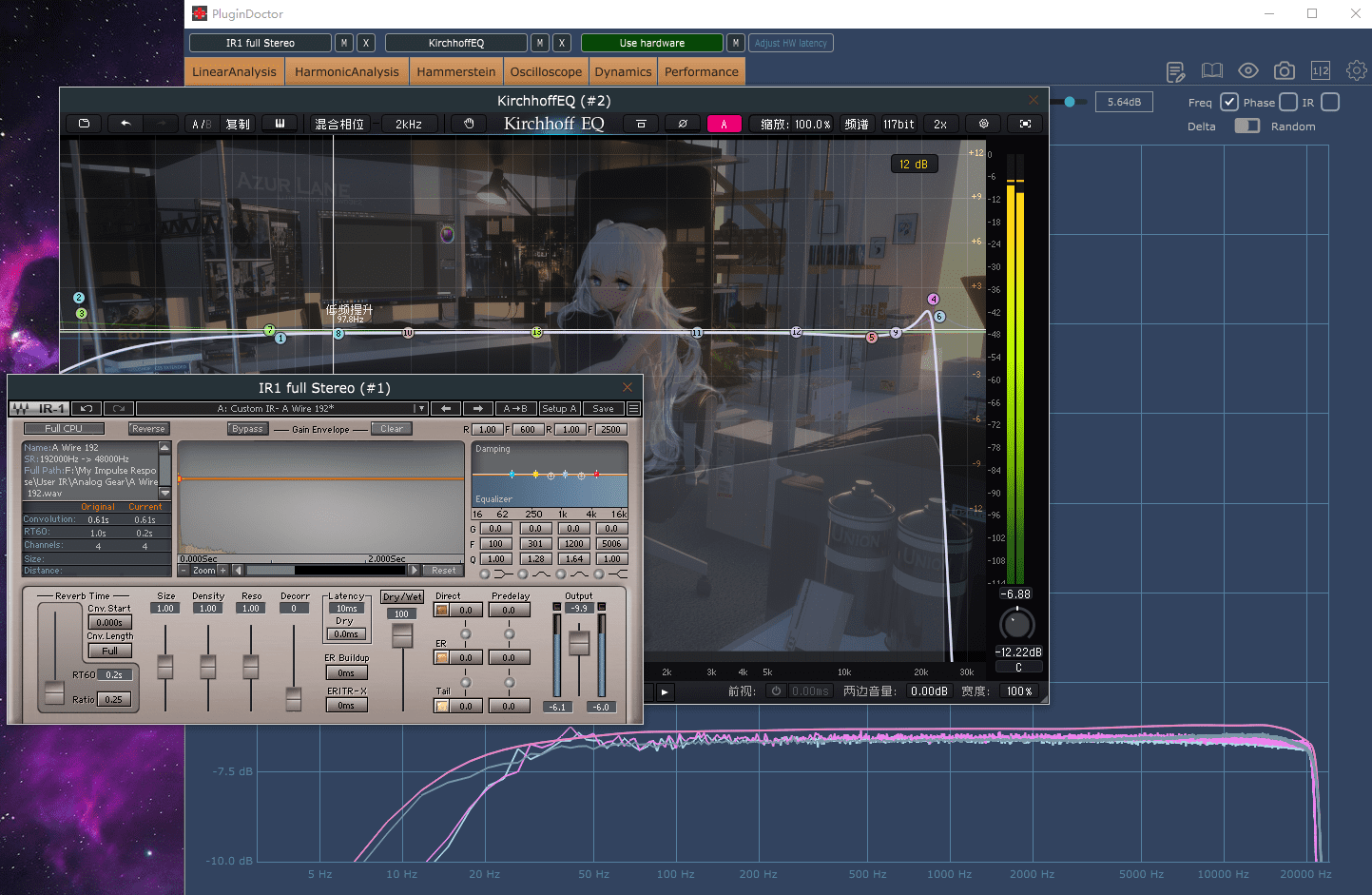
Task: Open piano keyboard view in KirchhoffEQ
Action: pyautogui.click(x=280, y=124)
